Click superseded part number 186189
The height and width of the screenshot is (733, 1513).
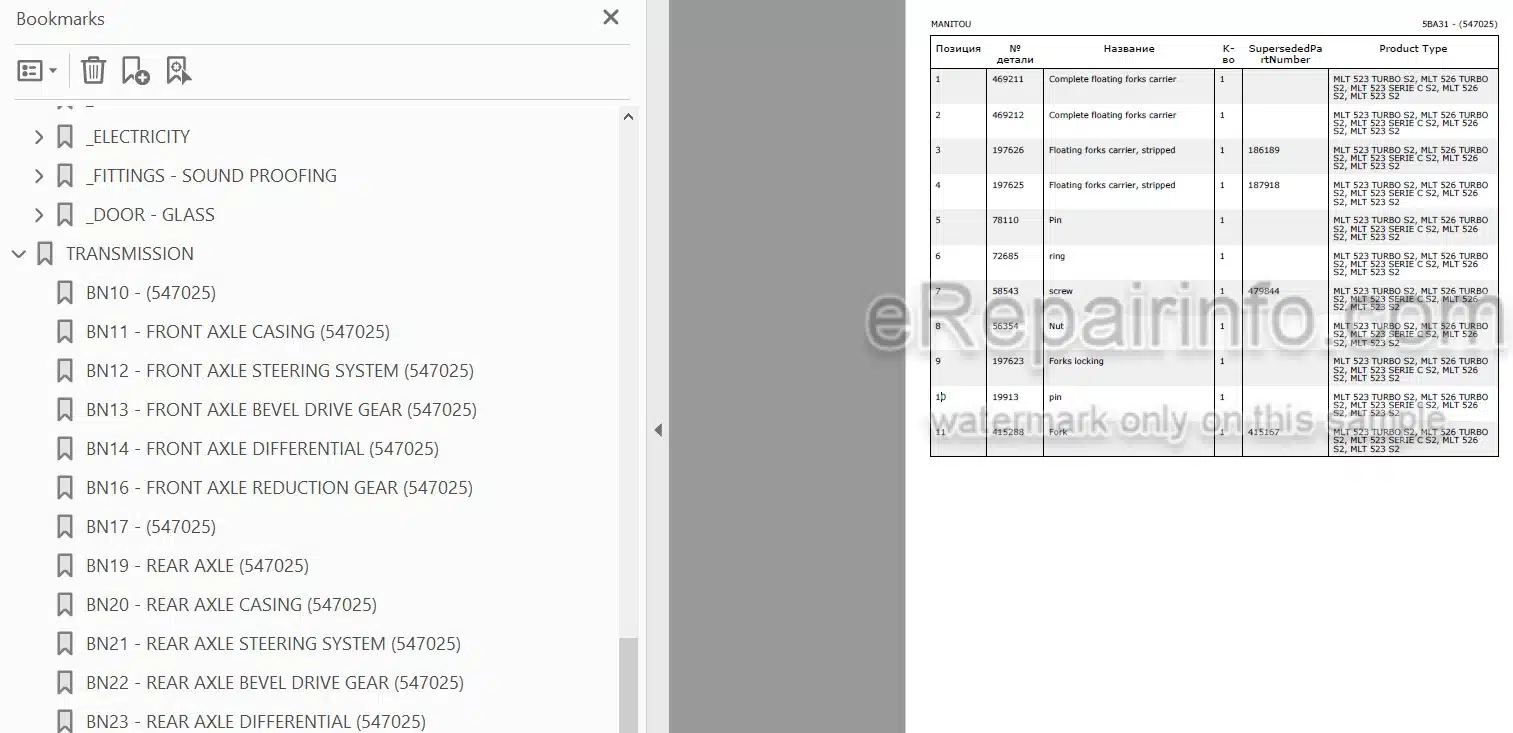pos(1264,150)
